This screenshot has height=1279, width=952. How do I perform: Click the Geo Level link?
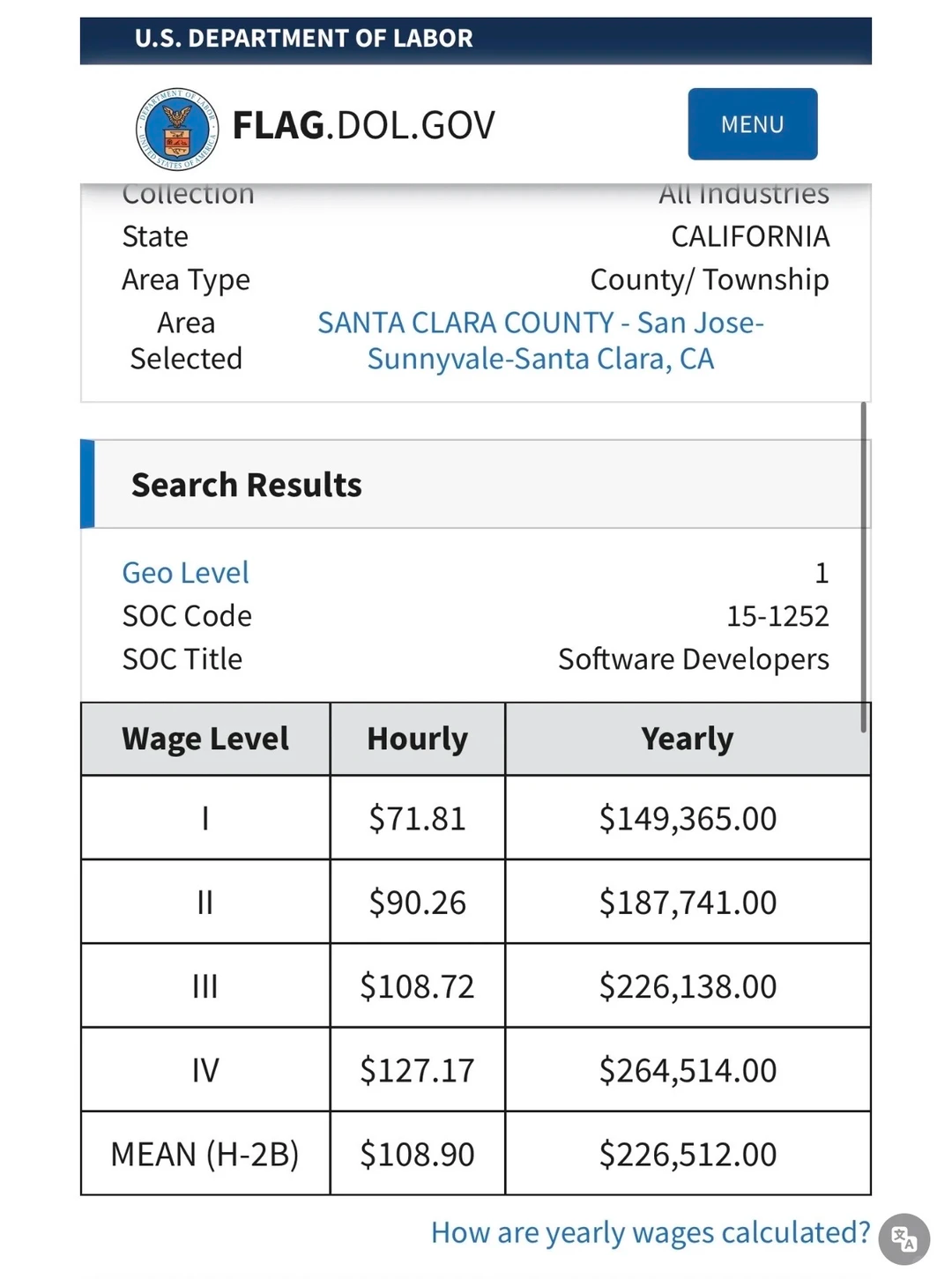(x=185, y=573)
